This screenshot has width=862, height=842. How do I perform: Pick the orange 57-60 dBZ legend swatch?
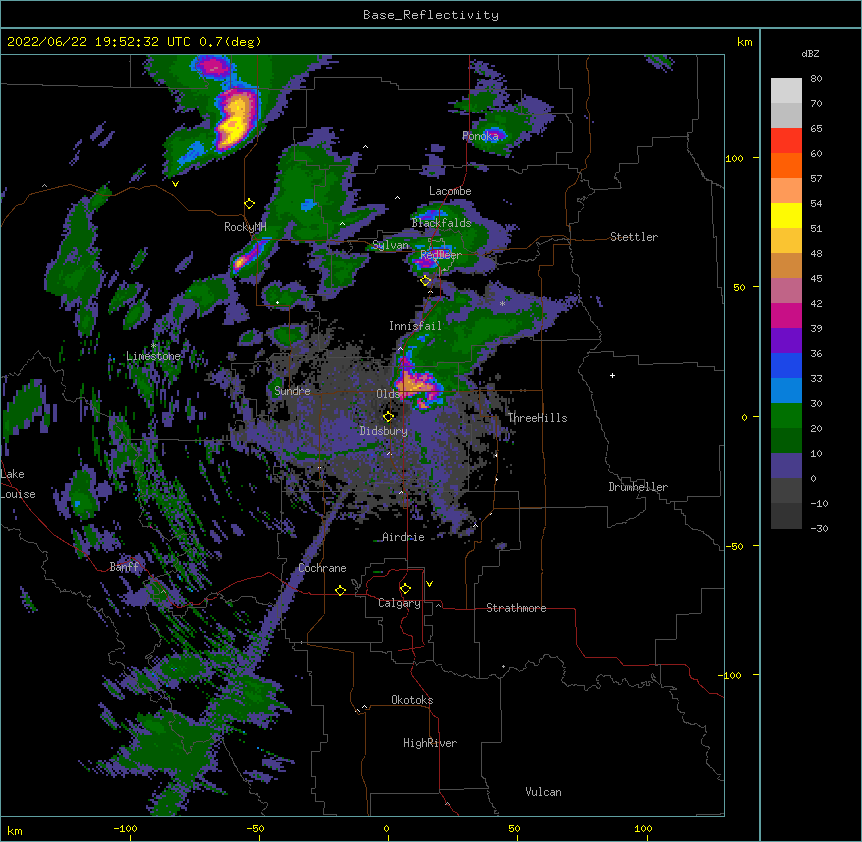[786, 165]
